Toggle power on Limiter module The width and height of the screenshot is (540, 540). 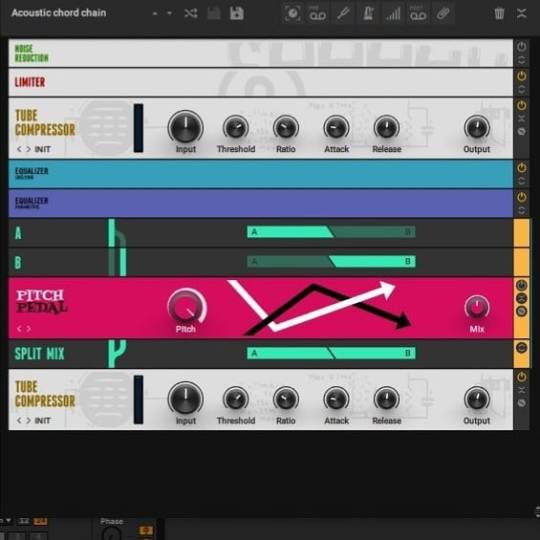[521, 76]
